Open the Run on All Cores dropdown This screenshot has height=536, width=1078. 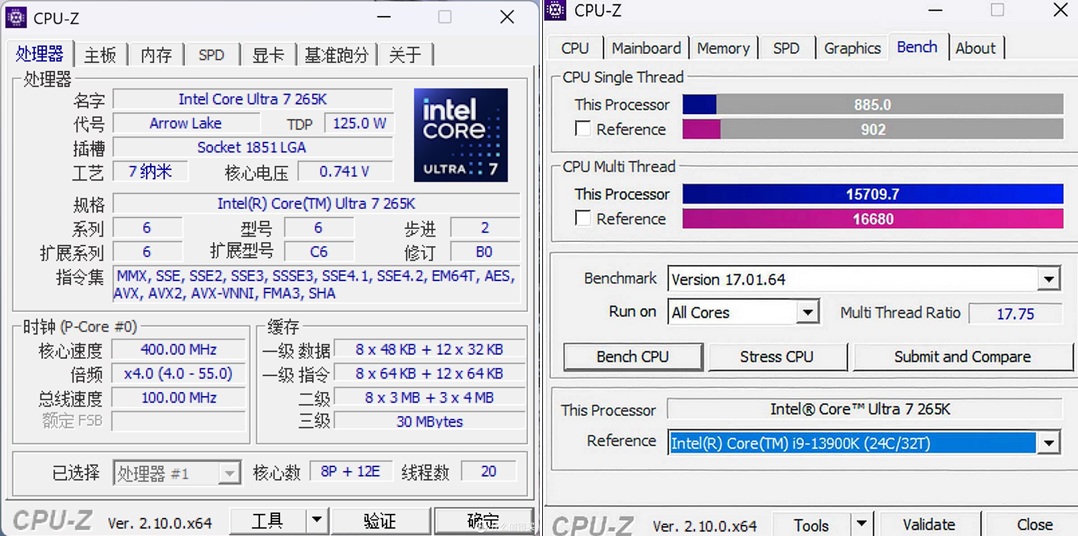click(x=808, y=312)
